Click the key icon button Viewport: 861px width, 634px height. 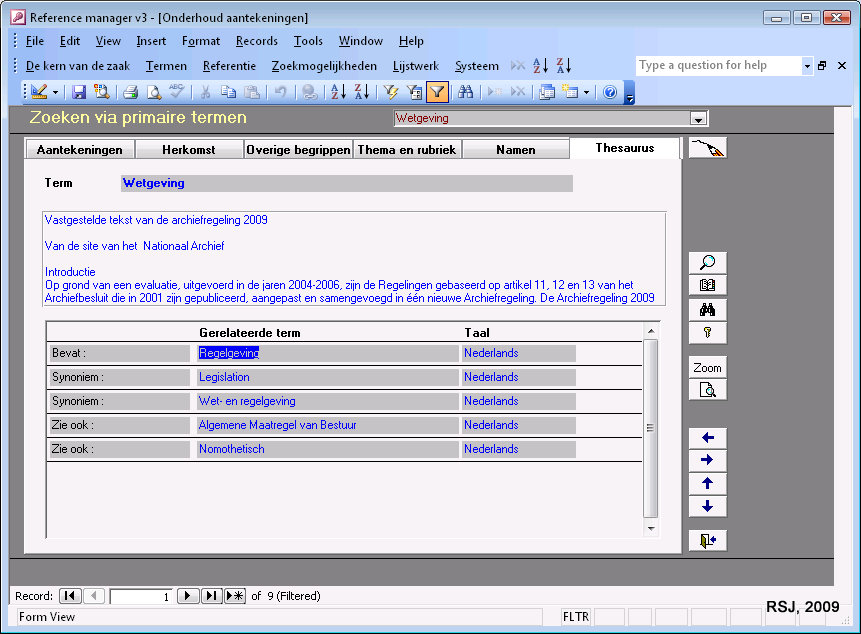(707, 332)
